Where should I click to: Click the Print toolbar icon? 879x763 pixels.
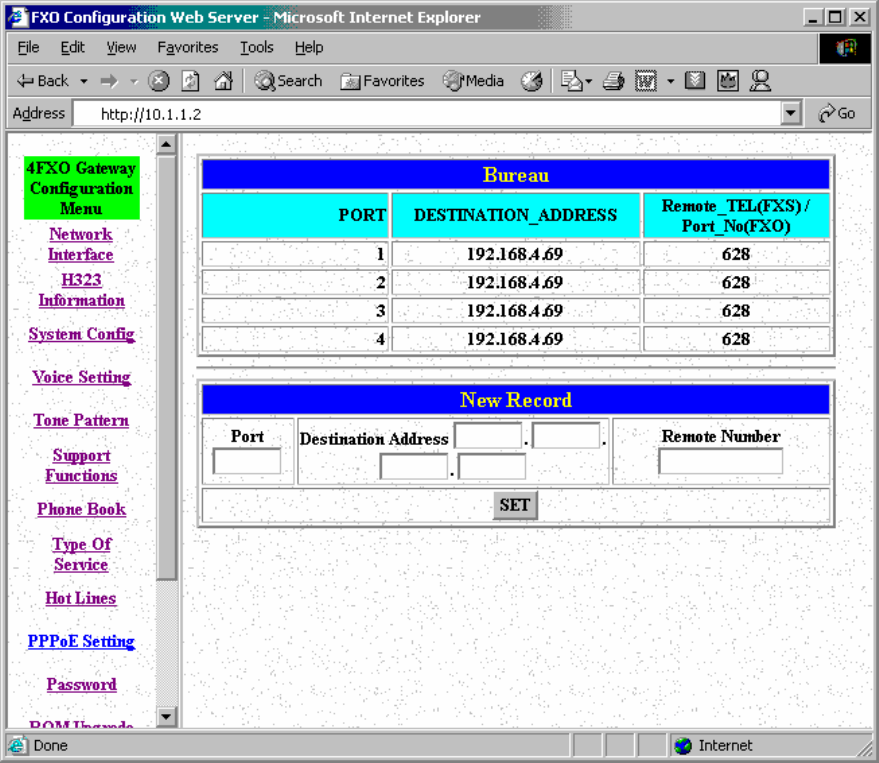614,81
